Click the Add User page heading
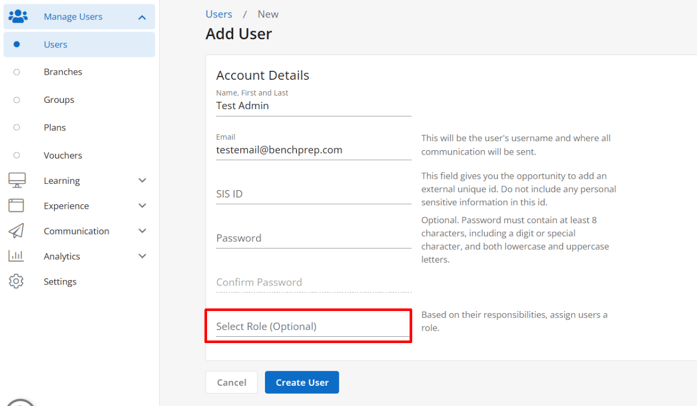 tap(239, 34)
